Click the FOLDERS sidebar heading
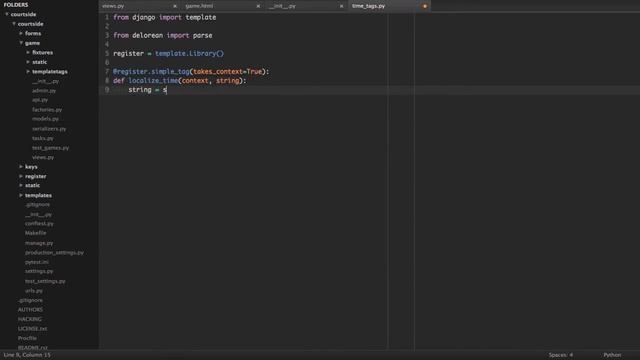Viewport: 640px width, 360px height. click(16, 4)
